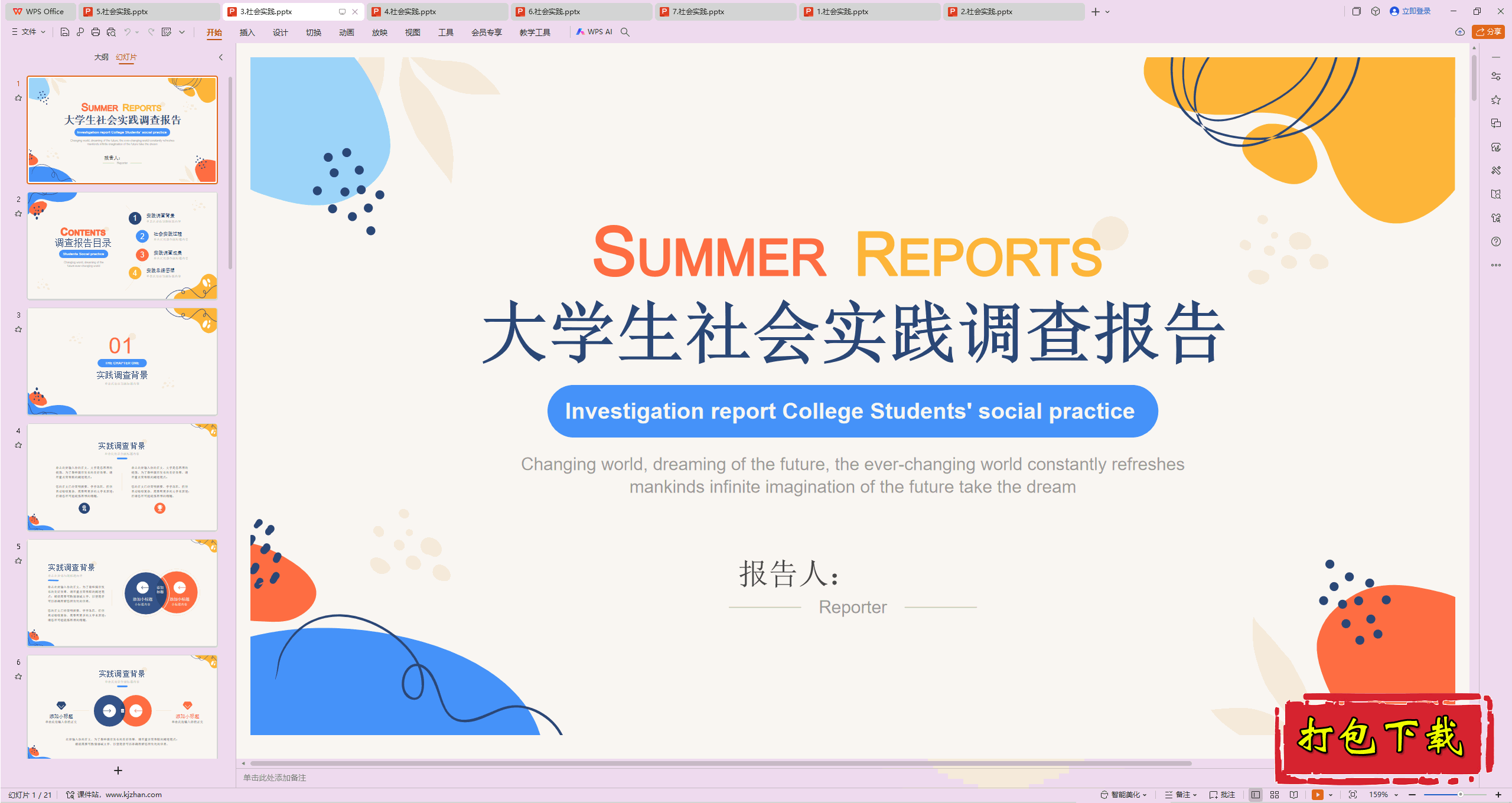Viewport: 1512px width, 803px height.
Task: Open the 教学工具 ribbon tab
Action: tap(535, 32)
